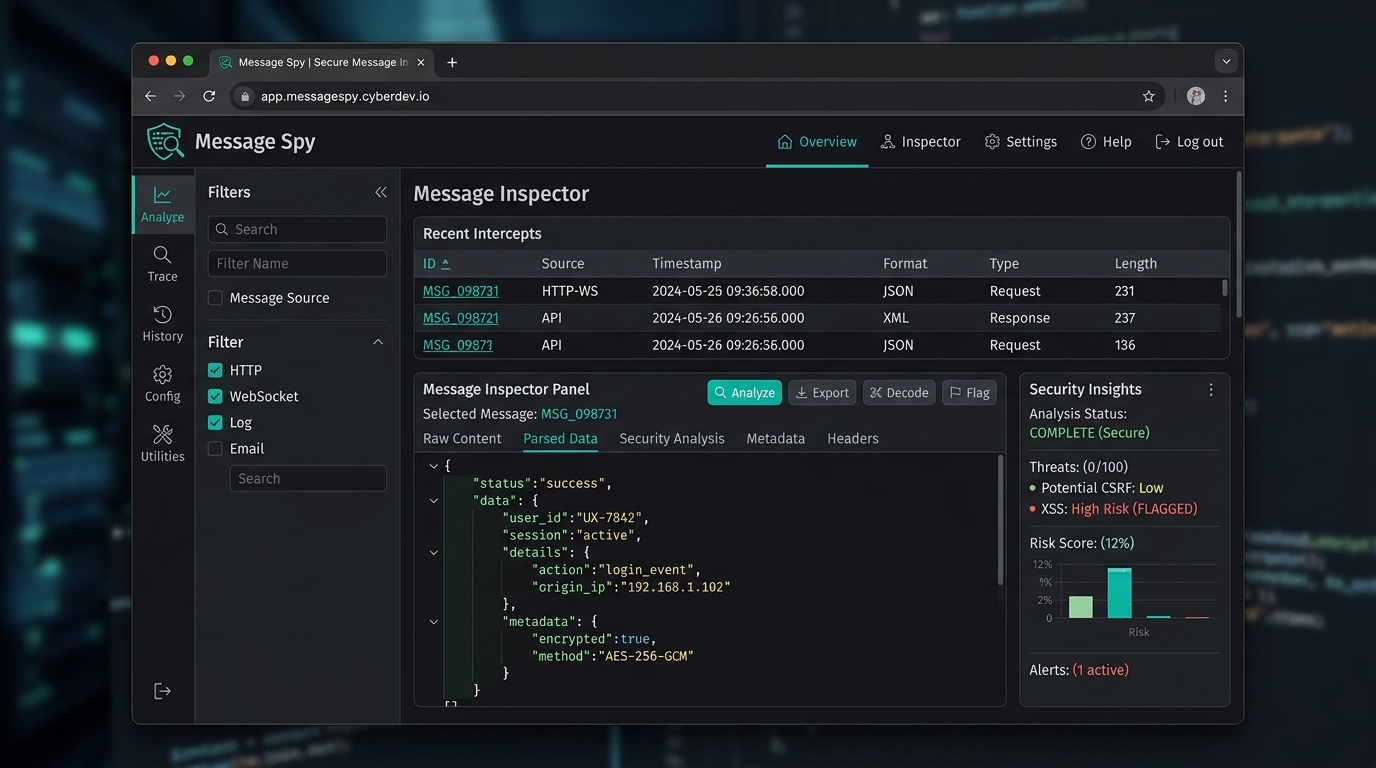
Task: Collapse the root JSON object
Action: [434, 466]
